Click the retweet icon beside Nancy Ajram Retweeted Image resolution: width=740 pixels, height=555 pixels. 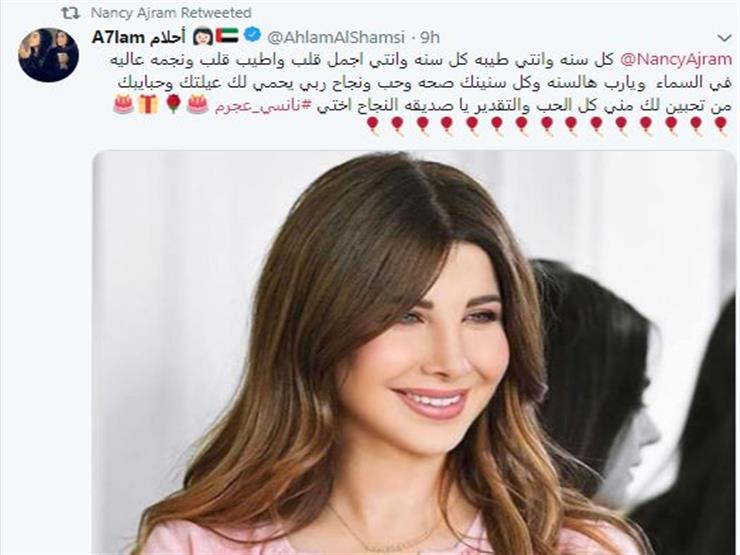pos(69,13)
